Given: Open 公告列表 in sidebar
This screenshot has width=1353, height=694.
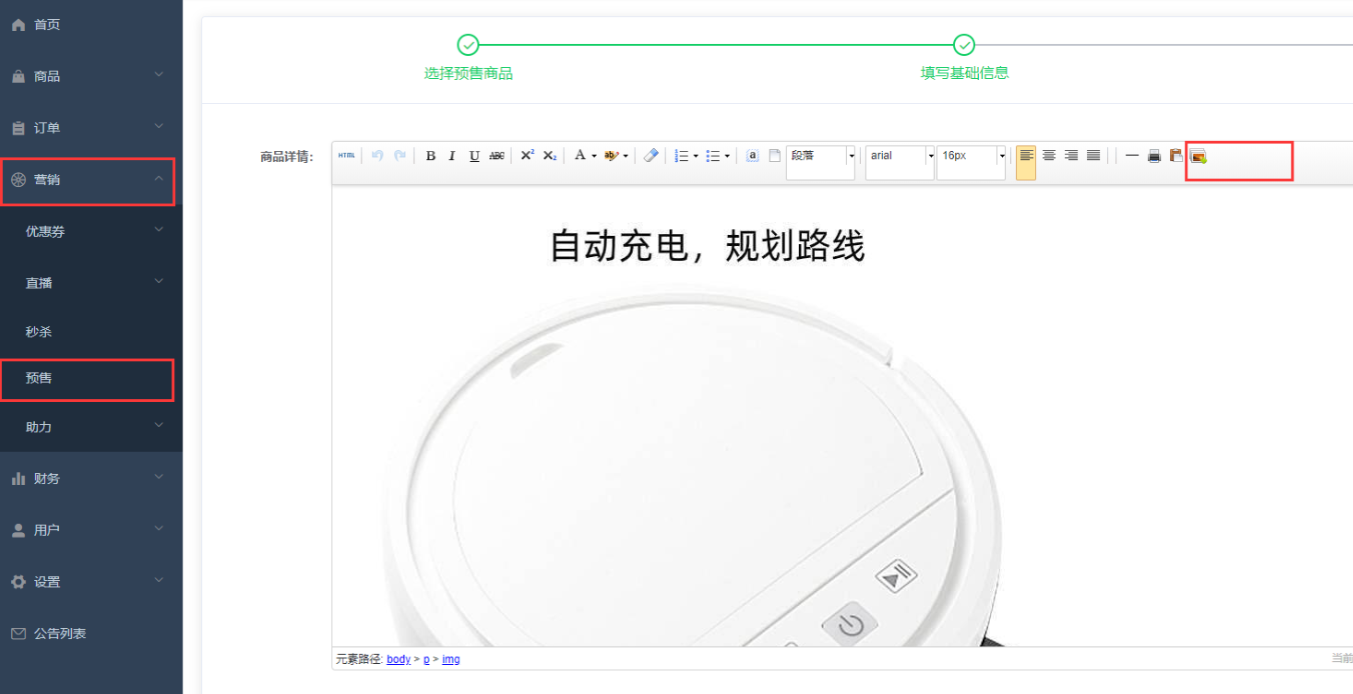Looking at the screenshot, I should pos(91,634).
